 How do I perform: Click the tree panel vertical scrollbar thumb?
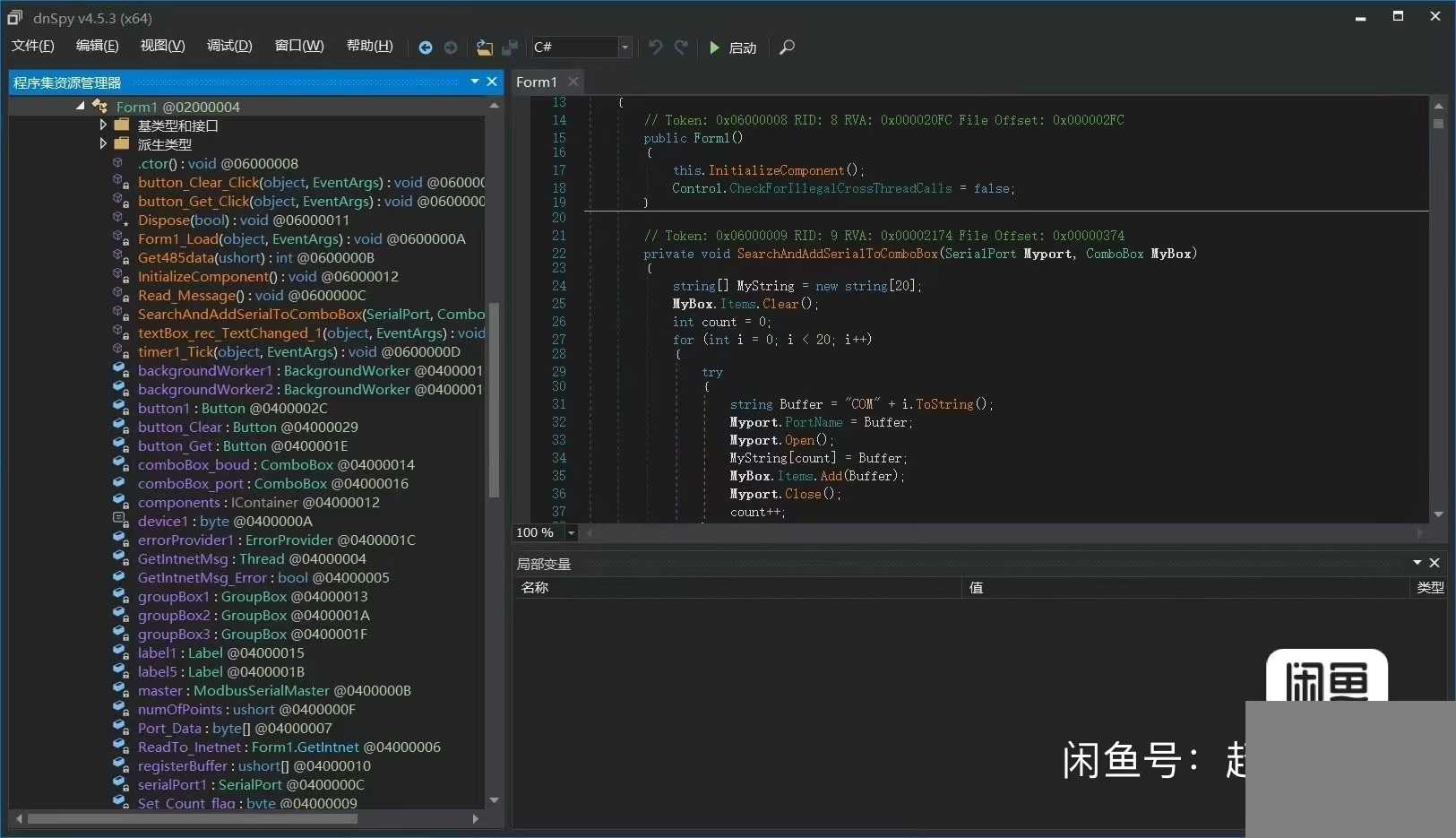coord(494,400)
